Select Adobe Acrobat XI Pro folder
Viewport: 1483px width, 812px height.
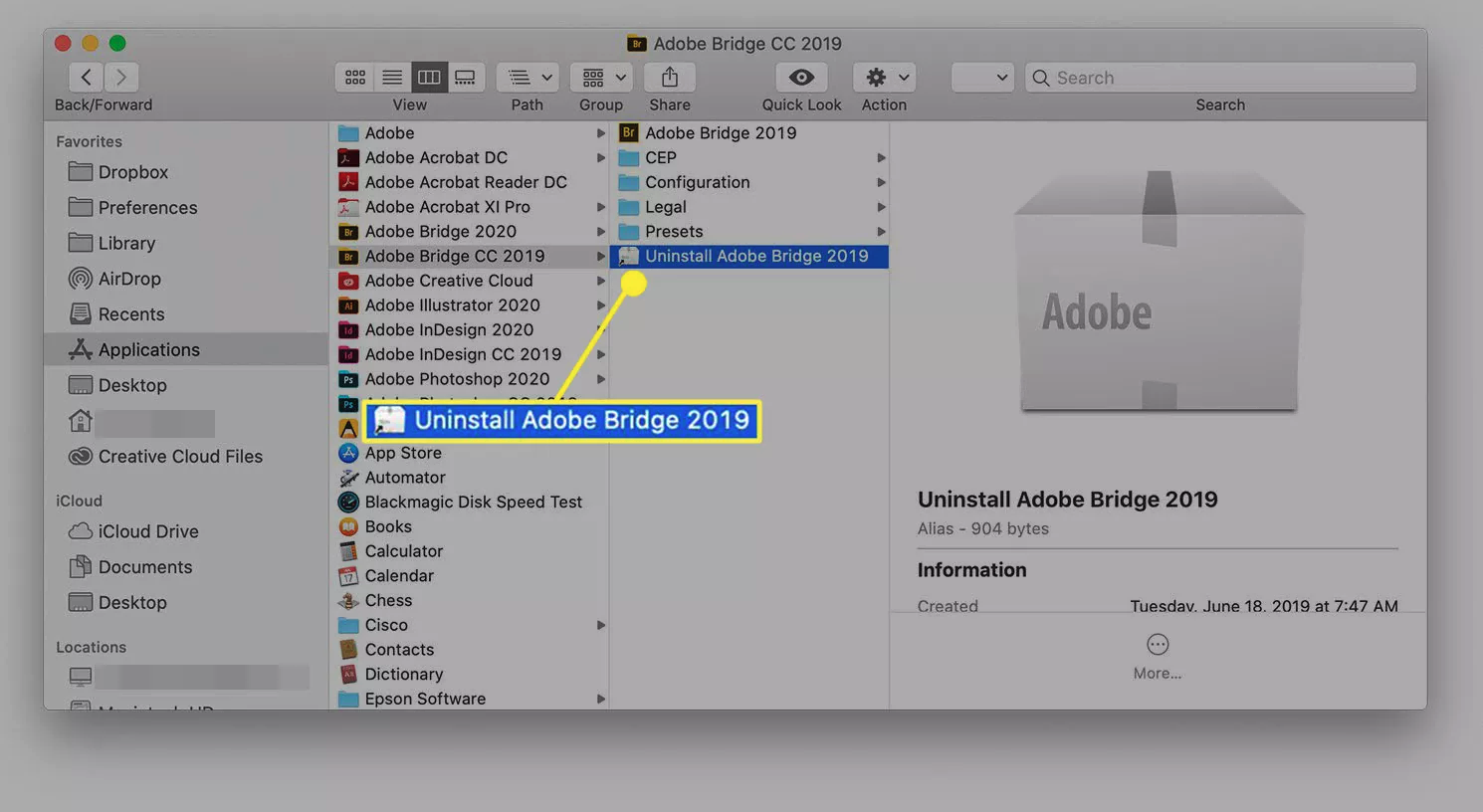(468, 207)
